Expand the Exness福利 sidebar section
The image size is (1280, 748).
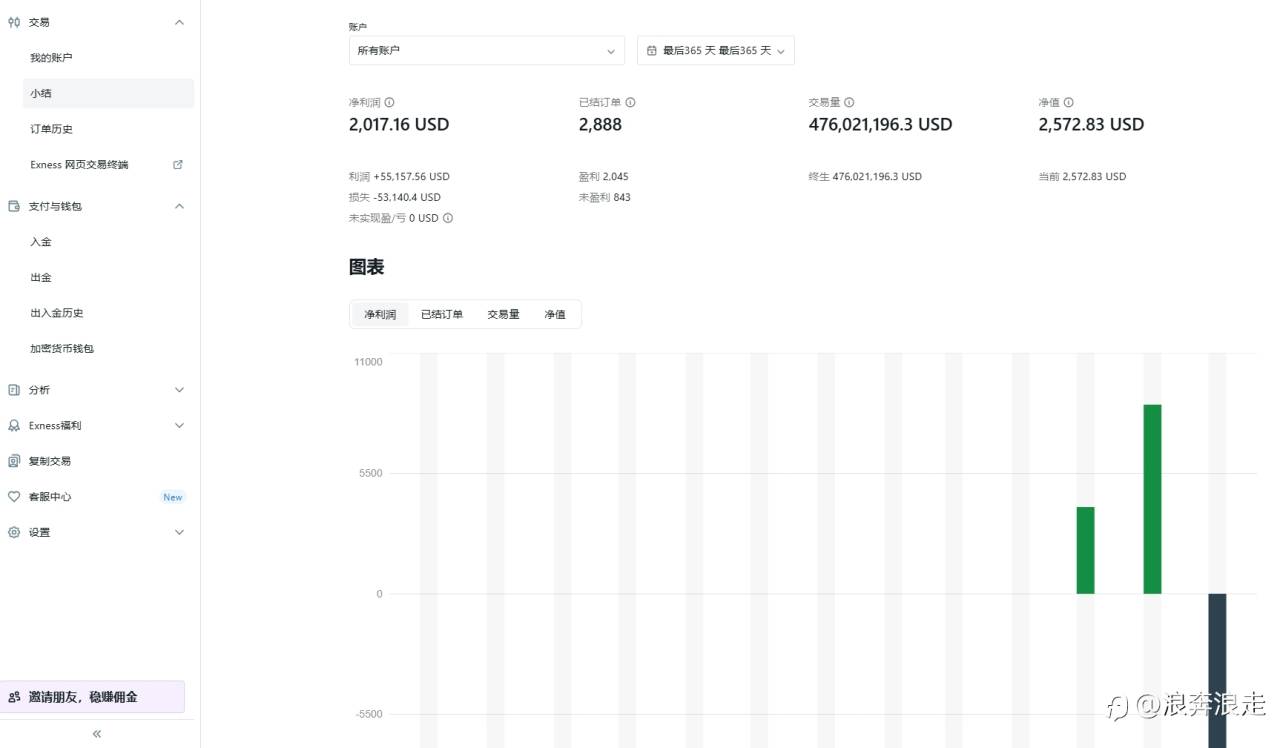pyautogui.click(x=179, y=426)
